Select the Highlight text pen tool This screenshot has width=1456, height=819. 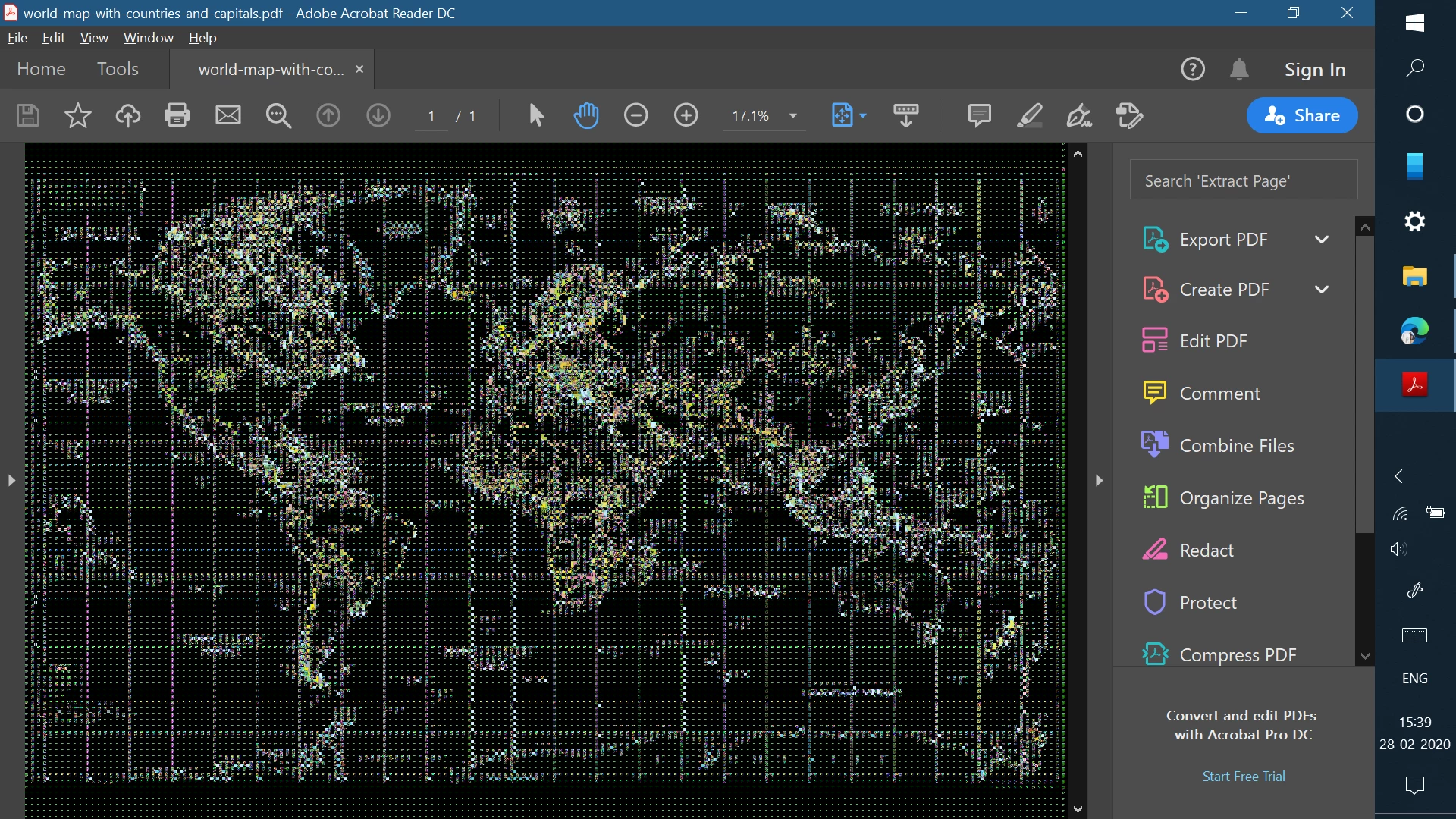pos(1029,115)
